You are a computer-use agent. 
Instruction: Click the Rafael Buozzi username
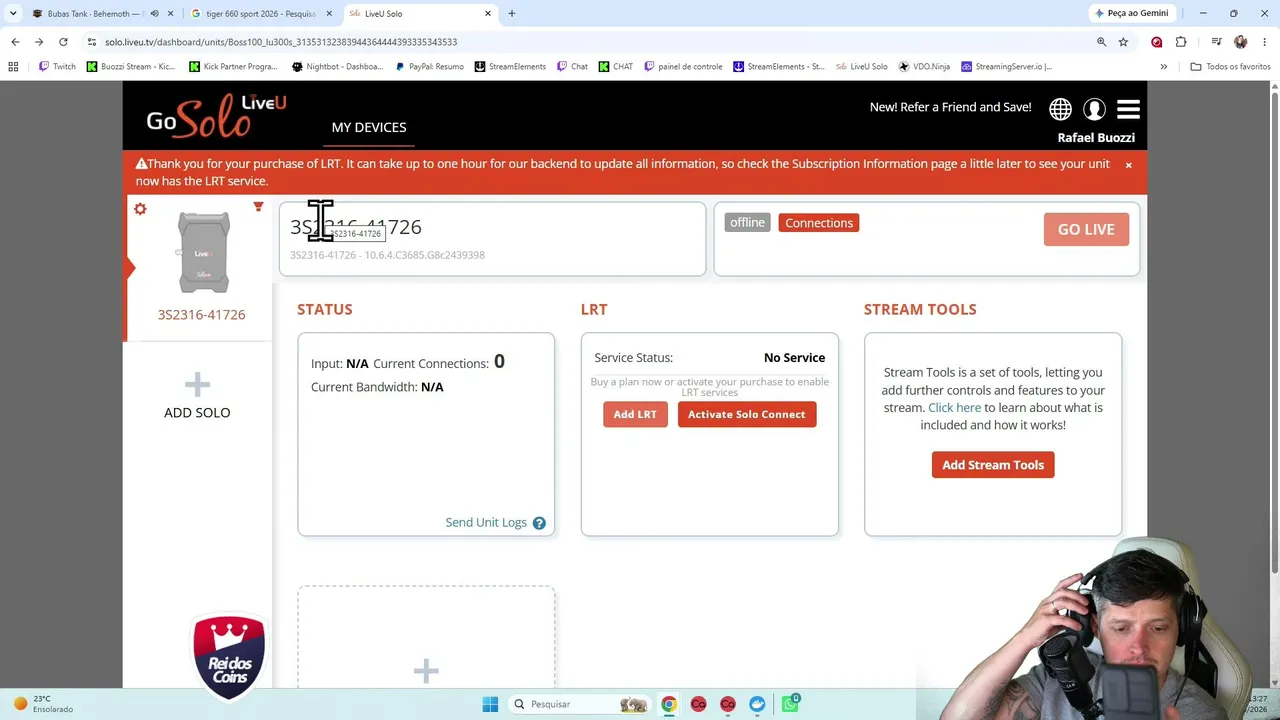click(1096, 138)
